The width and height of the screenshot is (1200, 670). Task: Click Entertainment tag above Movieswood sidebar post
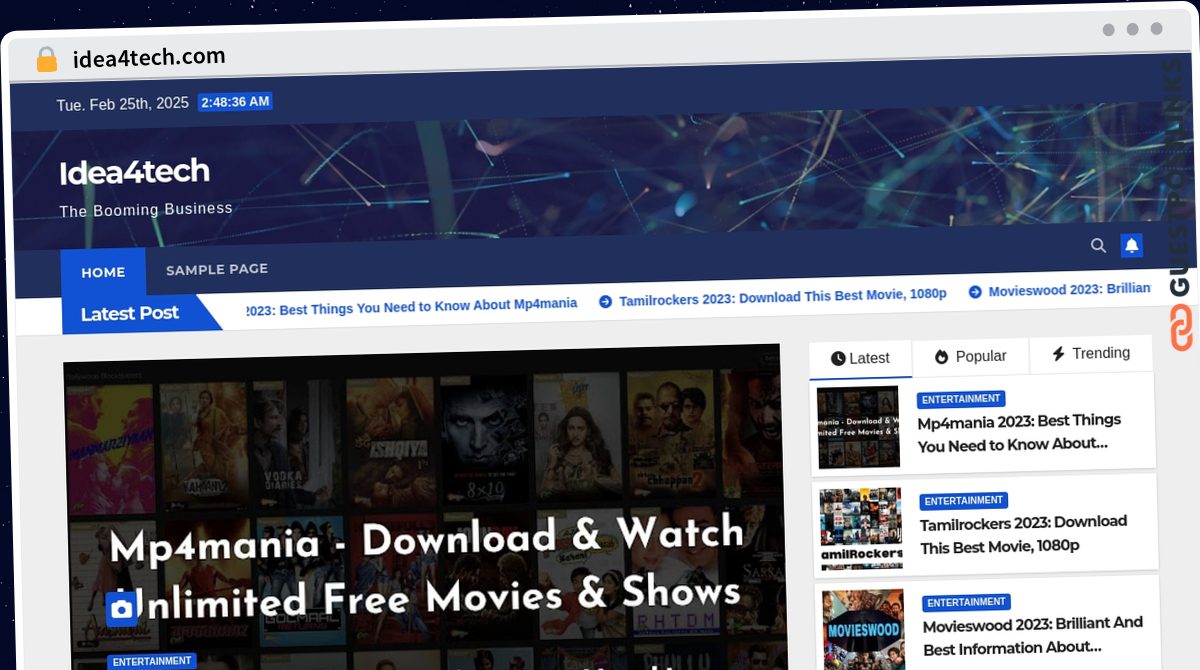(966, 602)
